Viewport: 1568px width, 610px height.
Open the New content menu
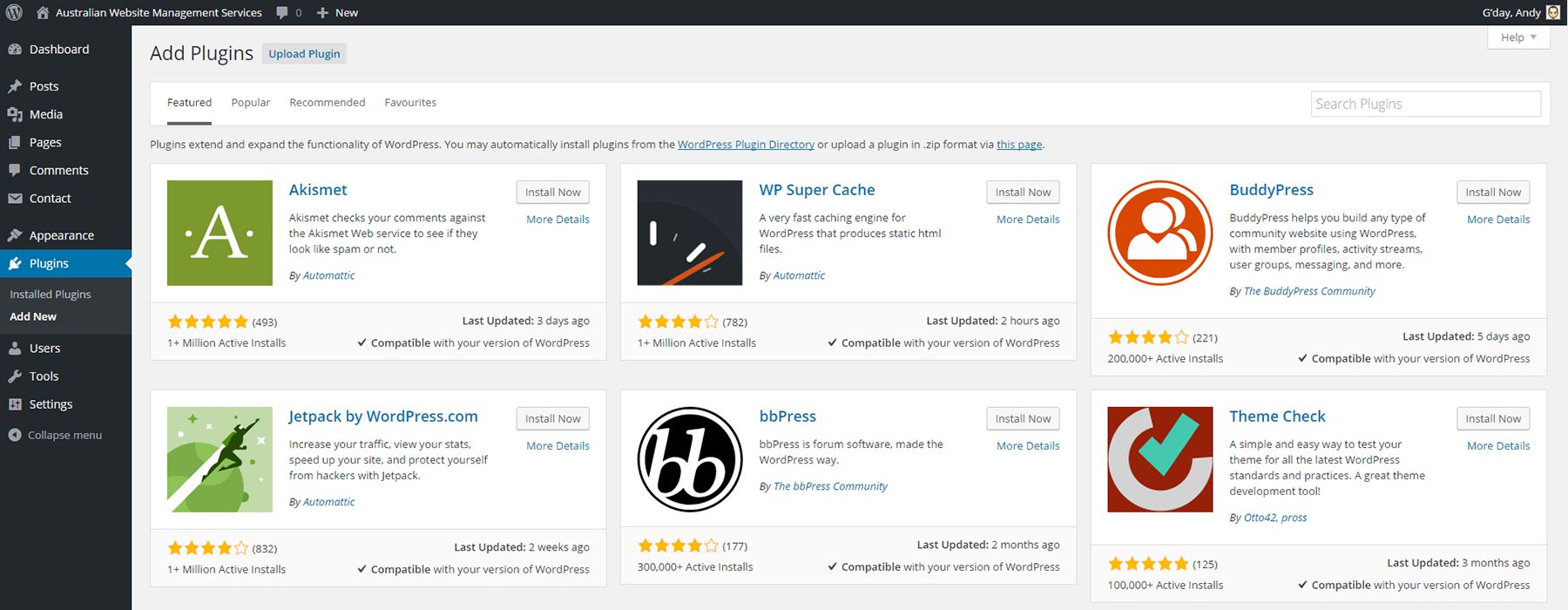[337, 12]
